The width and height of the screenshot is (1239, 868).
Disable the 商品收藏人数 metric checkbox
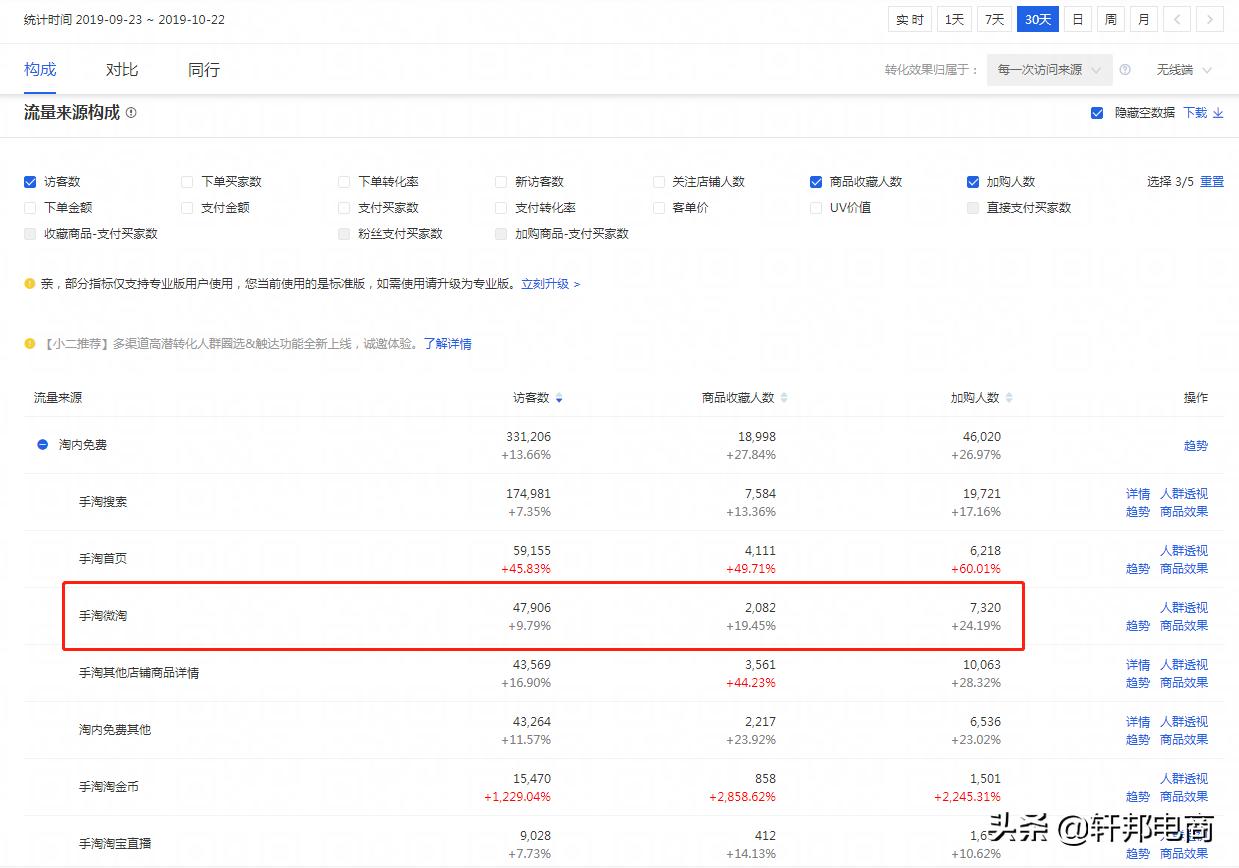point(815,181)
